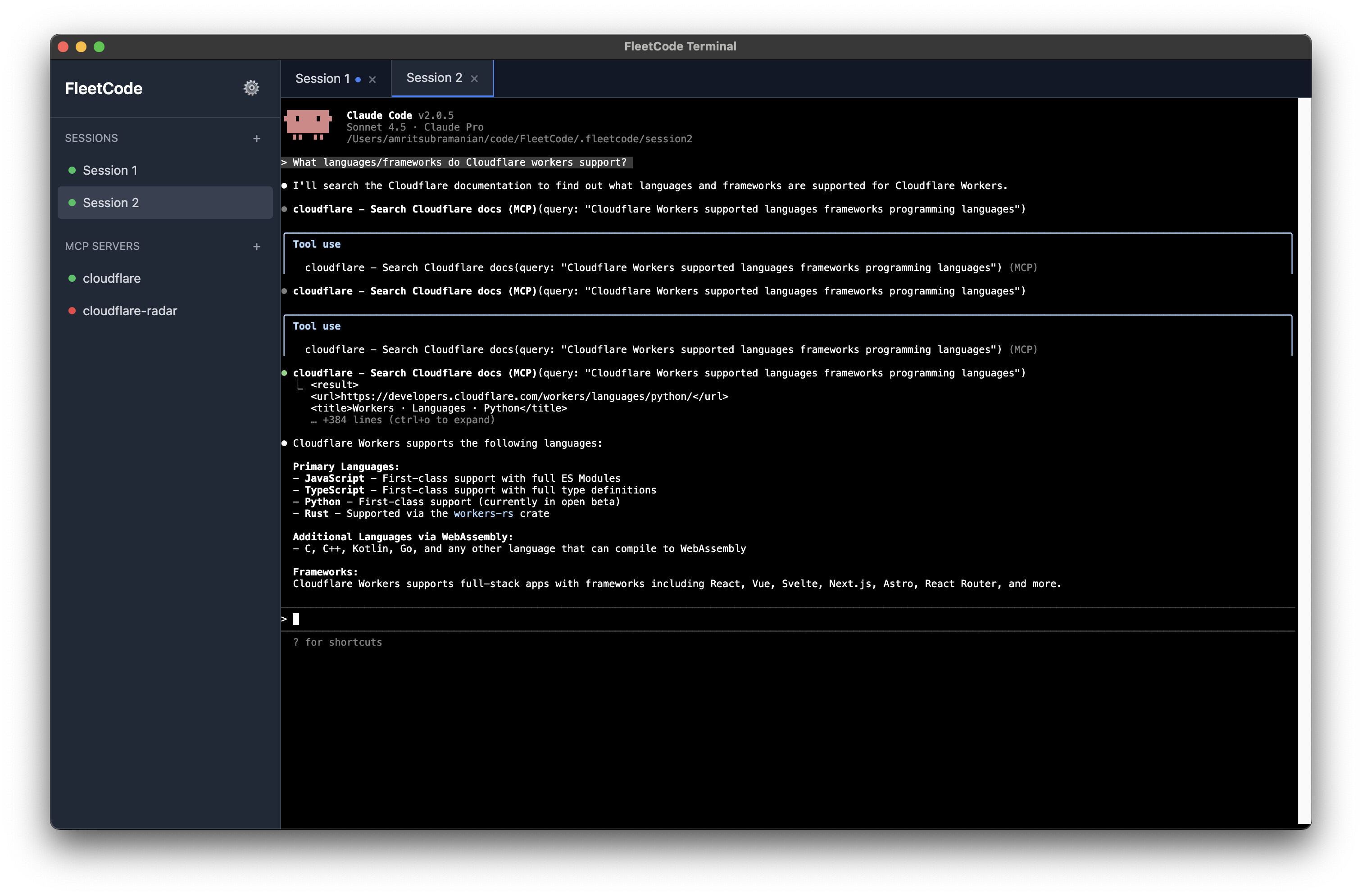The height and width of the screenshot is (896, 1362).
Task: Click the cloudflare-radar red status dot
Action: click(x=72, y=311)
